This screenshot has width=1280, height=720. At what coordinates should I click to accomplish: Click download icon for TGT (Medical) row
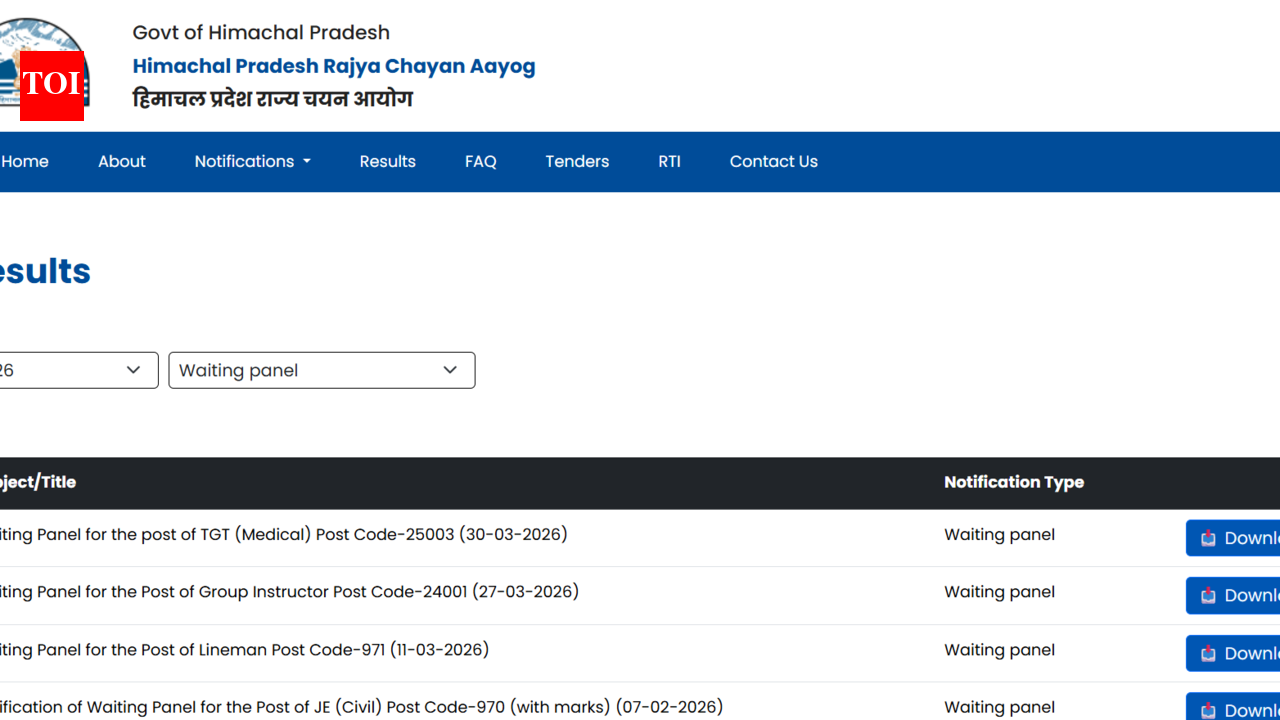pyautogui.click(x=1208, y=538)
